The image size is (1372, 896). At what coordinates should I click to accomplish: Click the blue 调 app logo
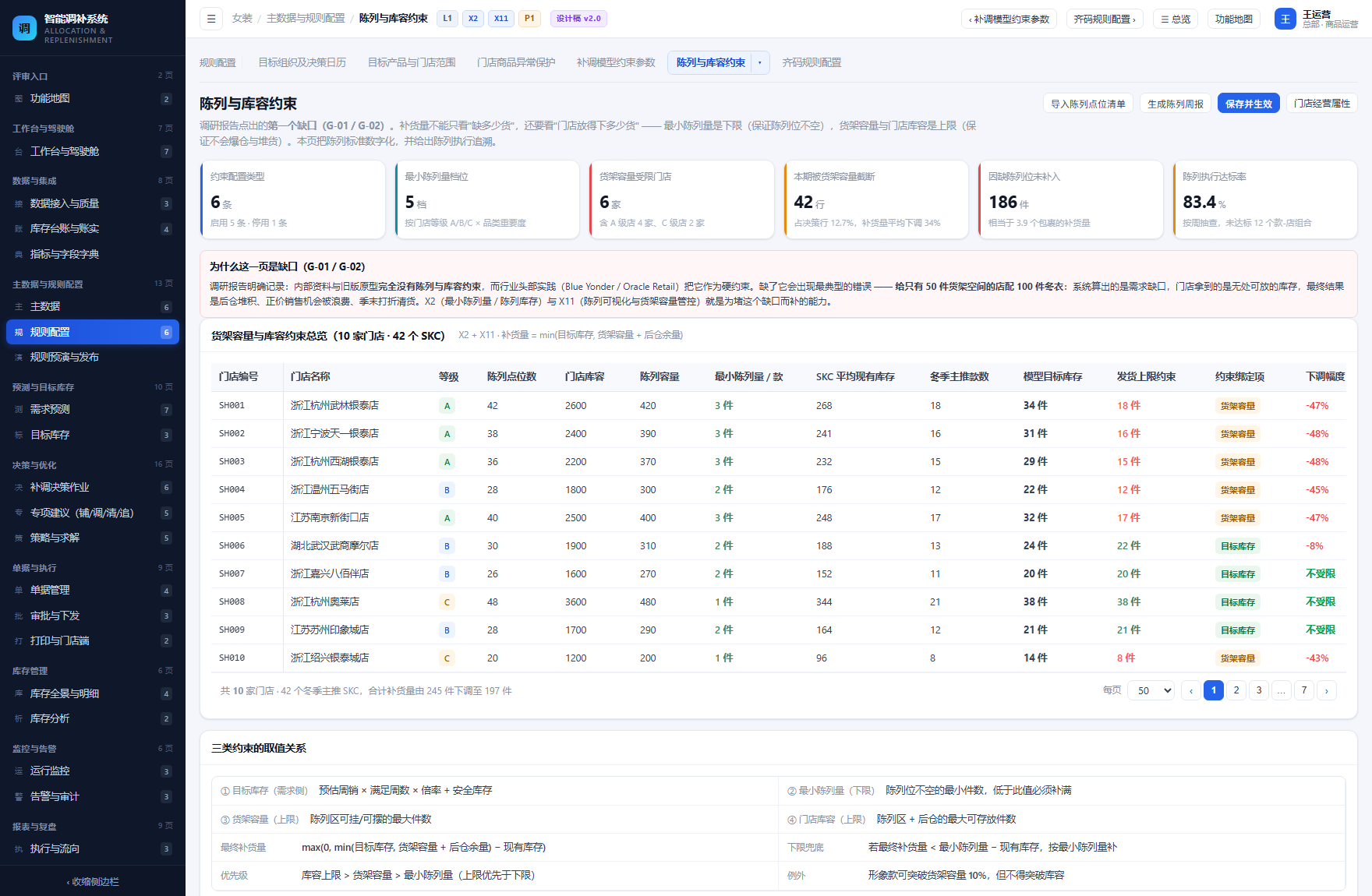tap(24, 28)
